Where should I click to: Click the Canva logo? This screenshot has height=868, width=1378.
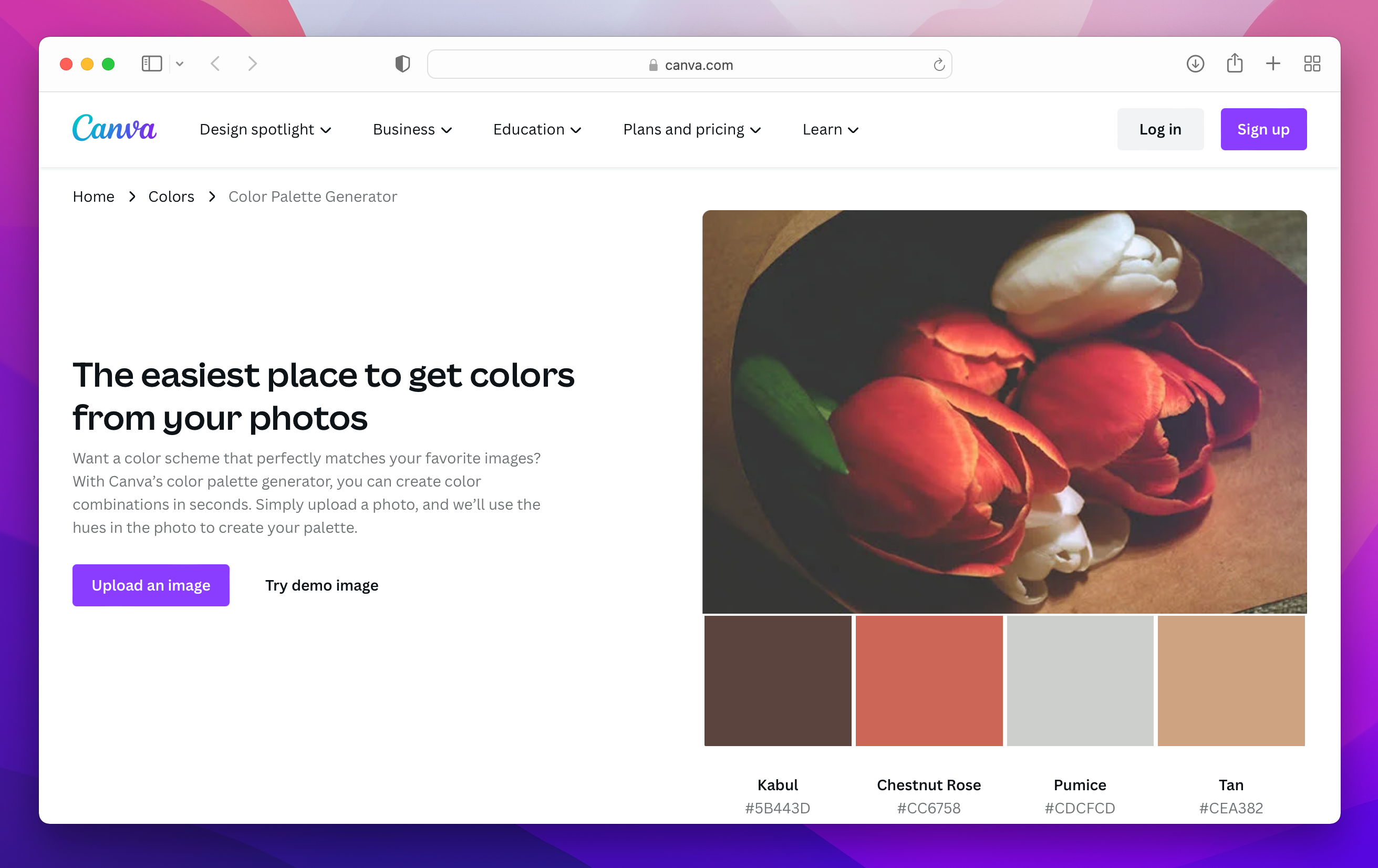click(x=114, y=128)
